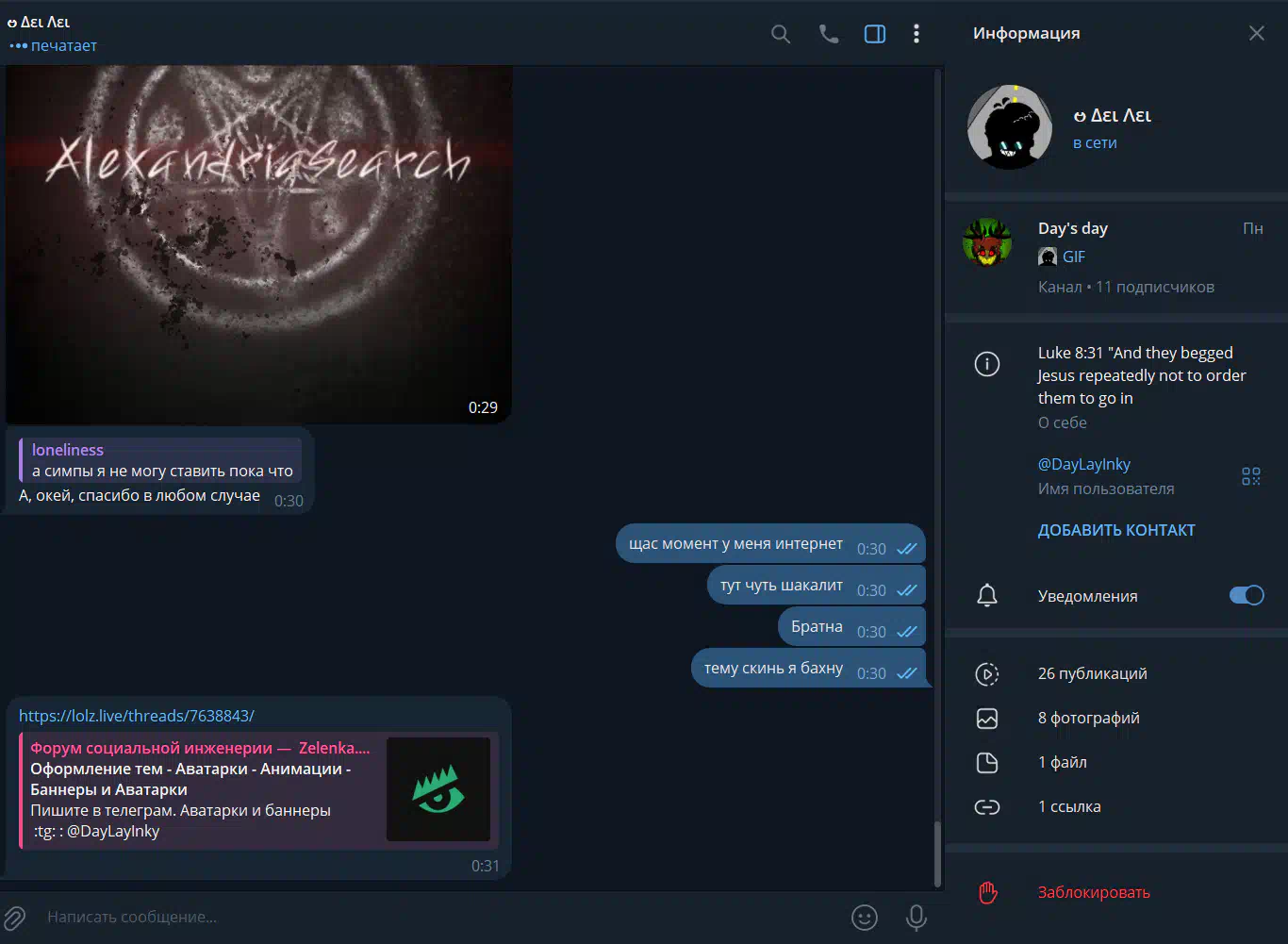Open search in this chat
The image size is (1288, 944).
coord(781,35)
